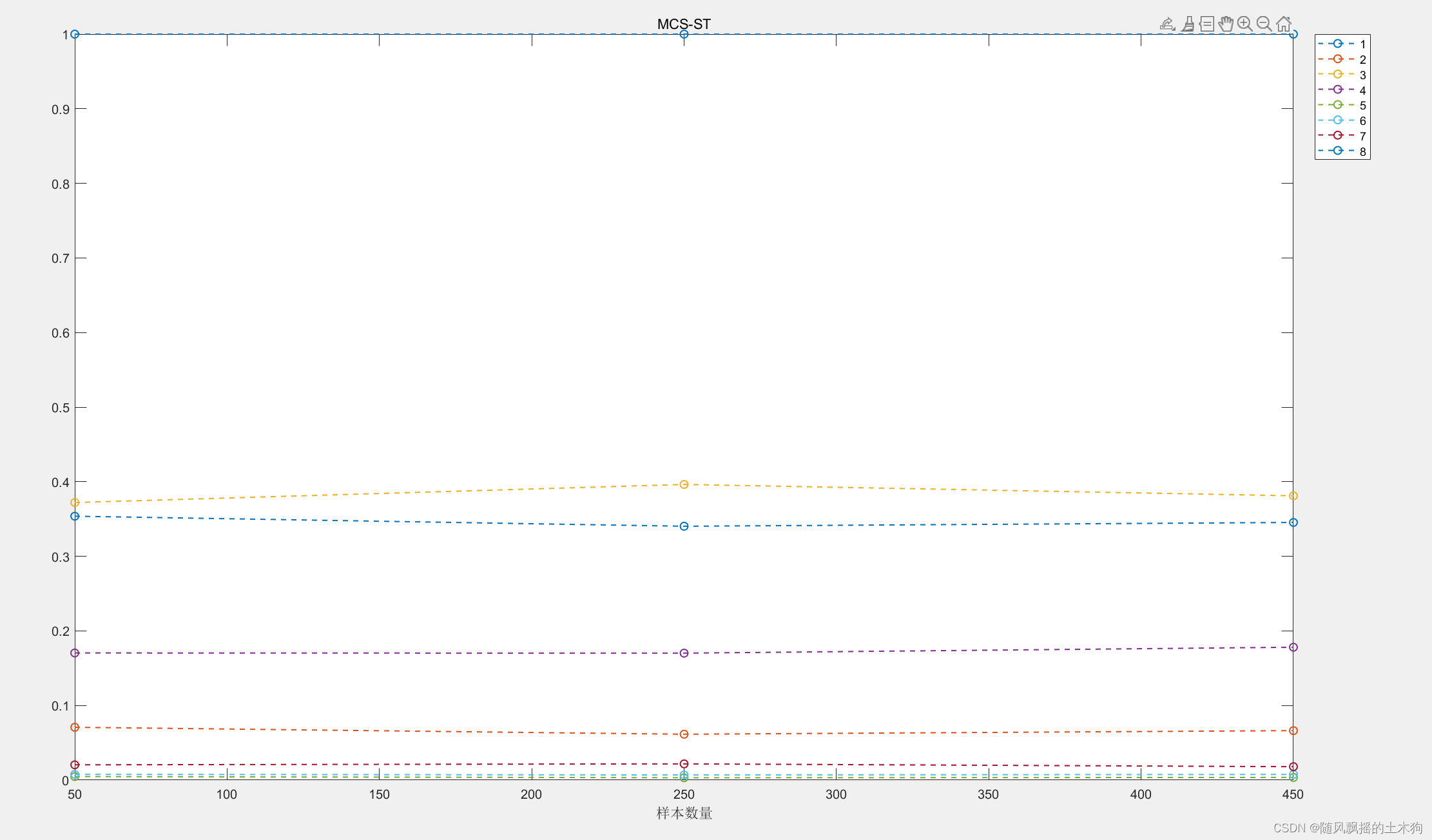This screenshot has width=1432, height=840.
Task: Click the x-axis tick label 400
Action: coord(1141,794)
